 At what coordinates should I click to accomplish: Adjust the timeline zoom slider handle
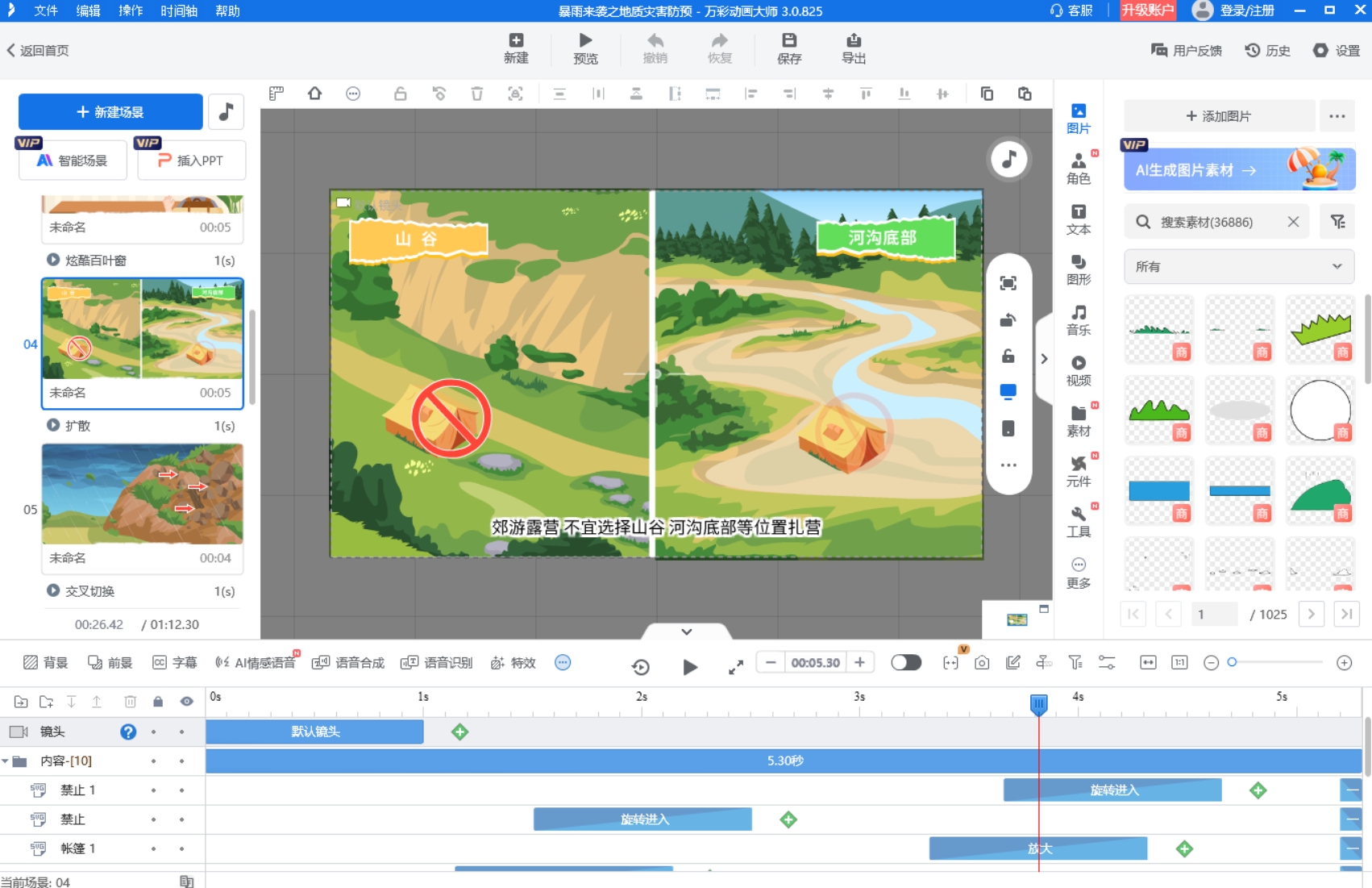1232,662
